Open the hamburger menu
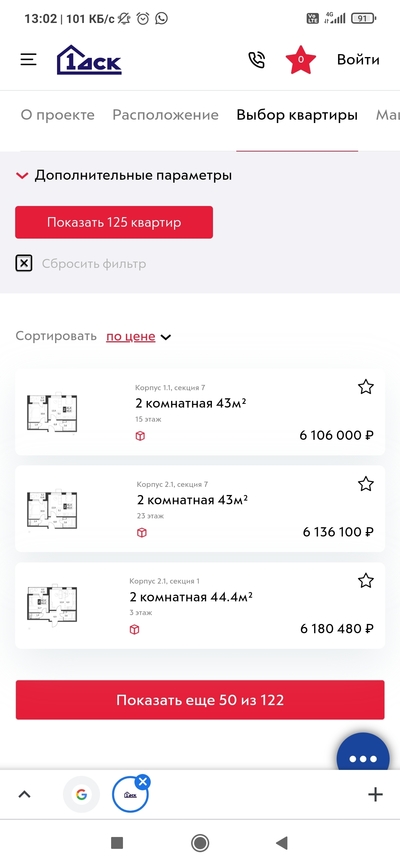Screen dimensions: 400x867 click(x=29, y=59)
